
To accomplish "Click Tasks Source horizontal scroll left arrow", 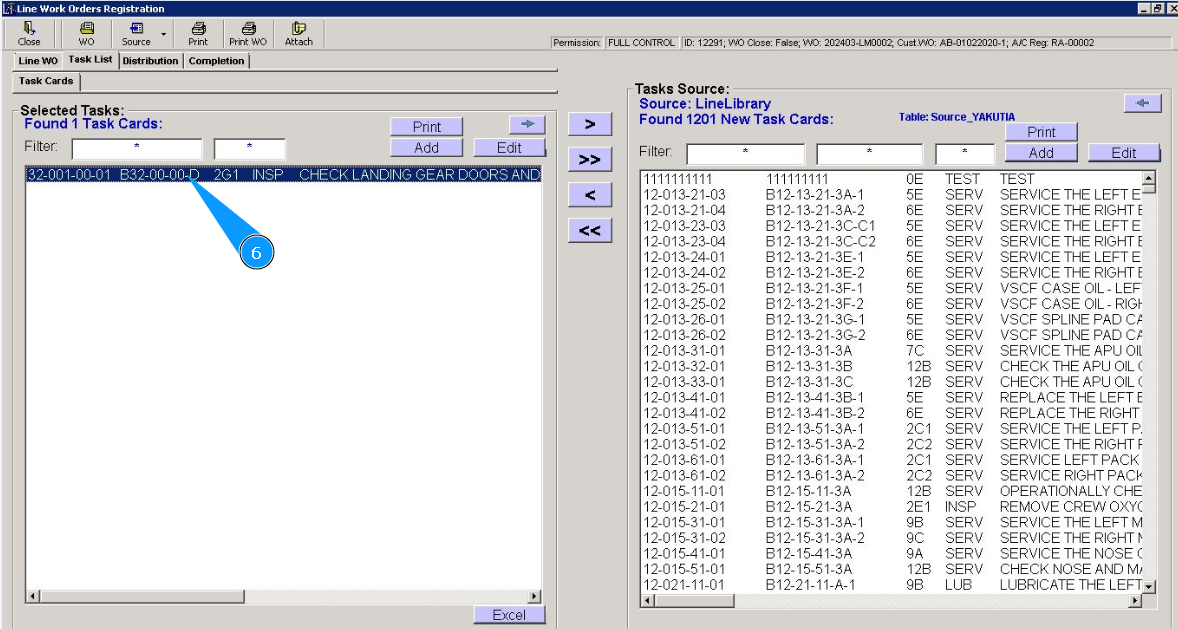I will point(648,600).
